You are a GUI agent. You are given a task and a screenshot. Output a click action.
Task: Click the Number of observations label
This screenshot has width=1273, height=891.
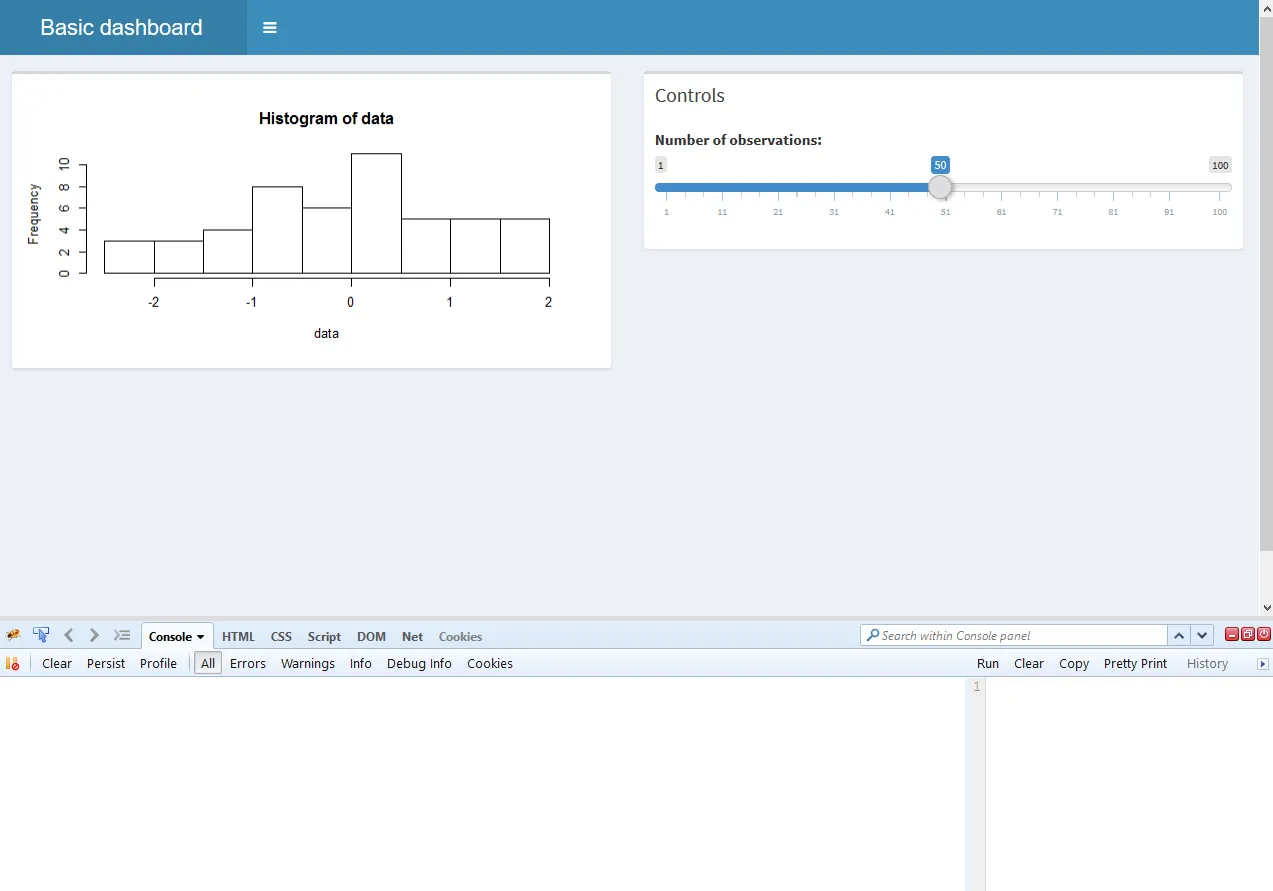coord(738,140)
